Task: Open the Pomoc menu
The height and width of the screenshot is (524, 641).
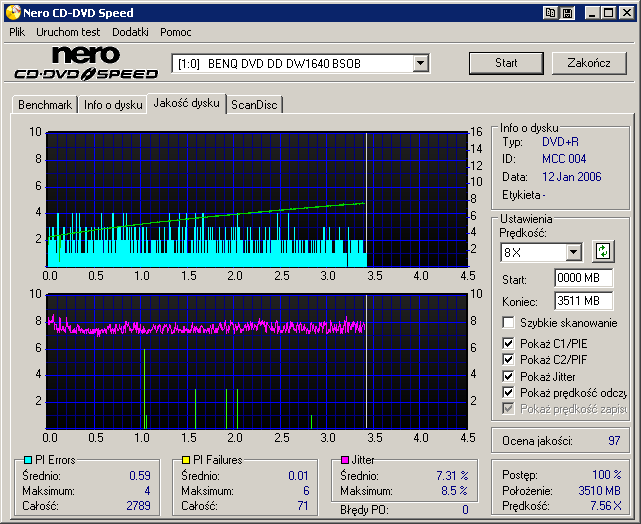Action: coord(176,32)
